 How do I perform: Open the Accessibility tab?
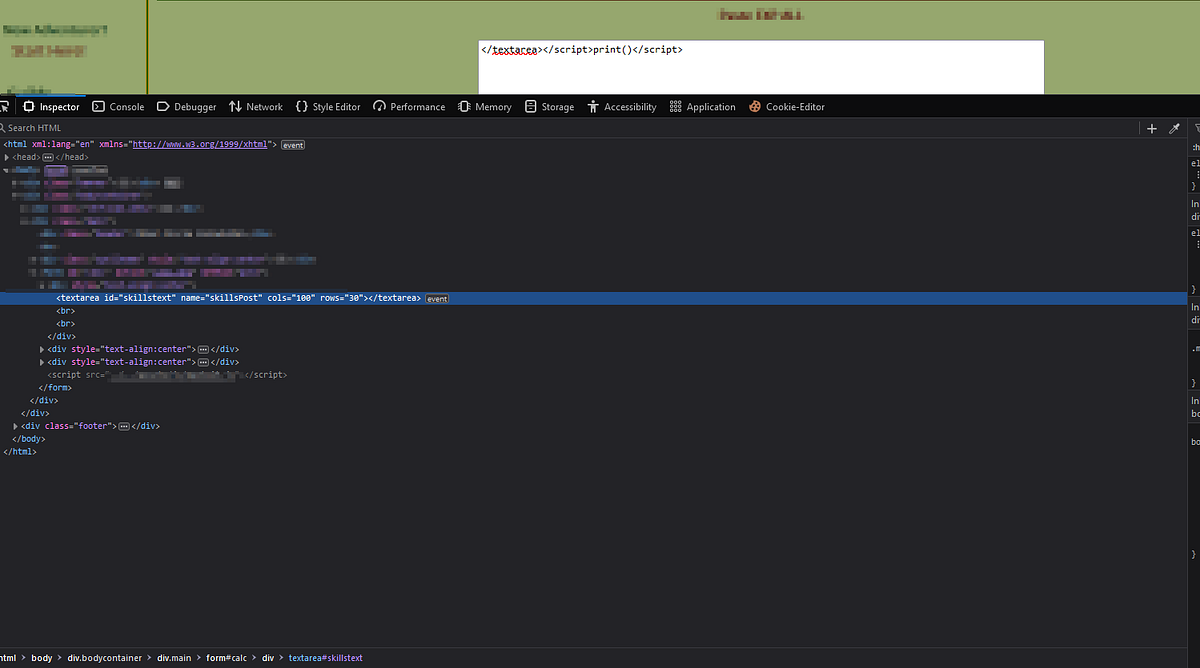click(622, 107)
